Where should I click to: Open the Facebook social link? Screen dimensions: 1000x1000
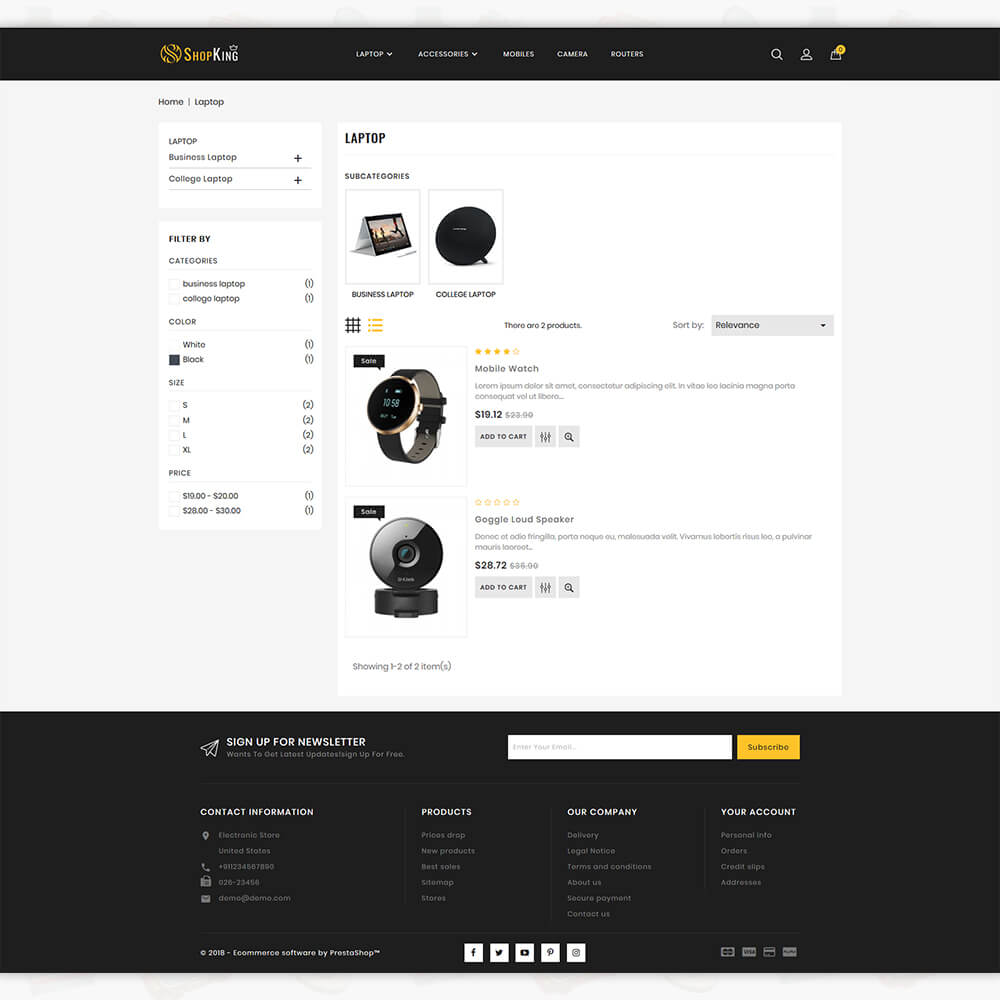(x=474, y=953)
